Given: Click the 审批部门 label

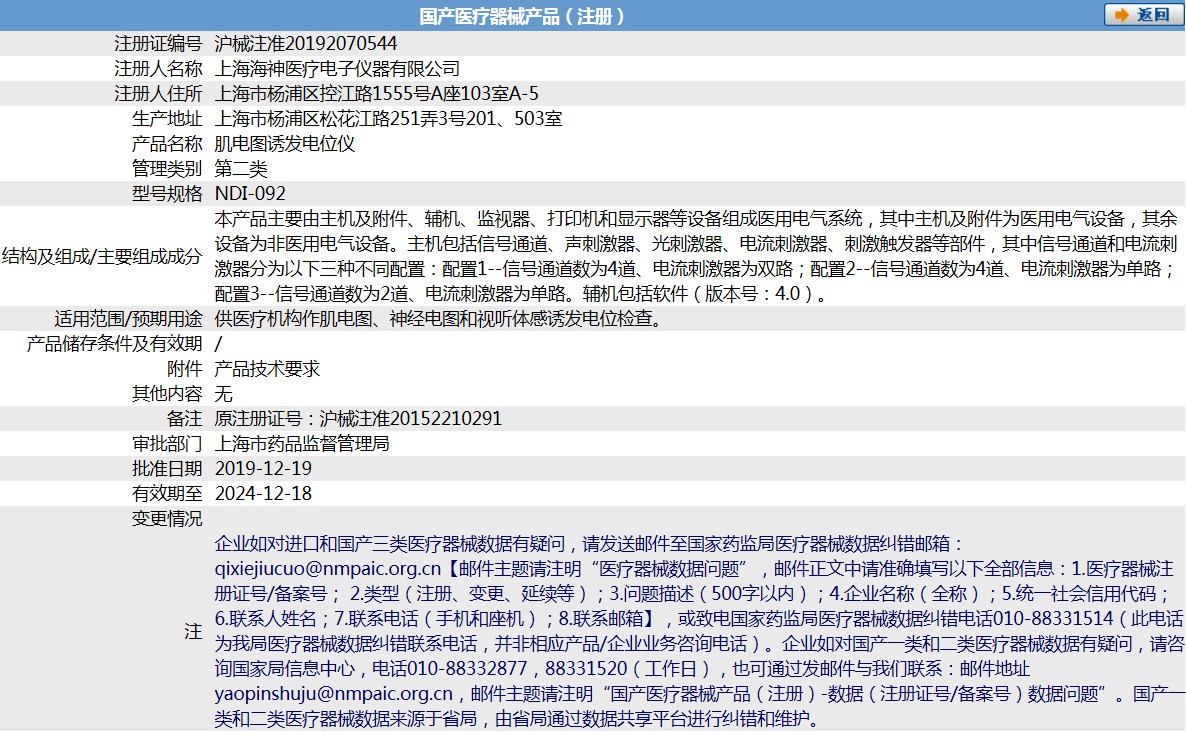Looking at the screenshot, I should [167, 443].
